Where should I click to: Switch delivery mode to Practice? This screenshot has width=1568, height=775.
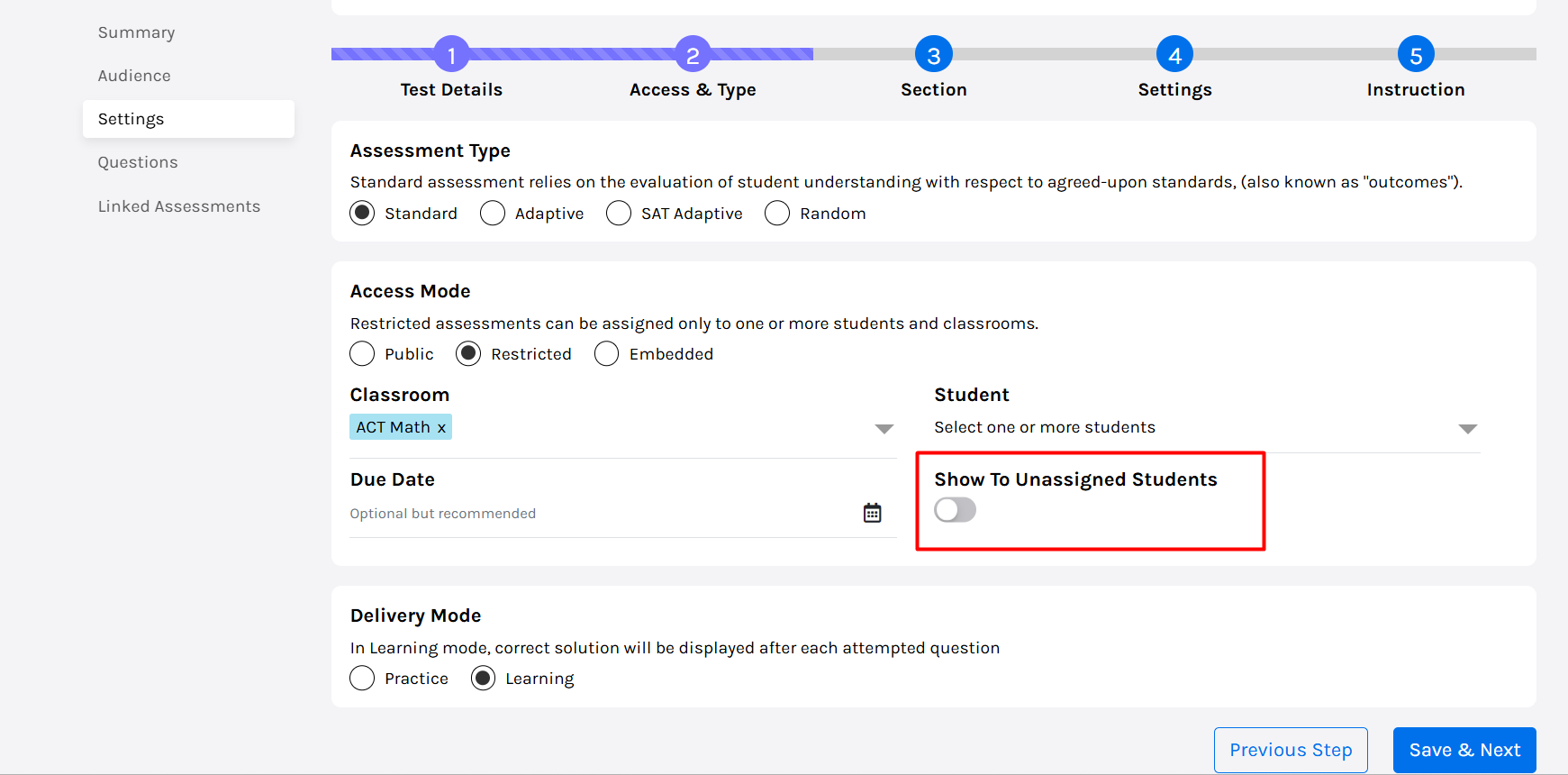coord(362,679)
